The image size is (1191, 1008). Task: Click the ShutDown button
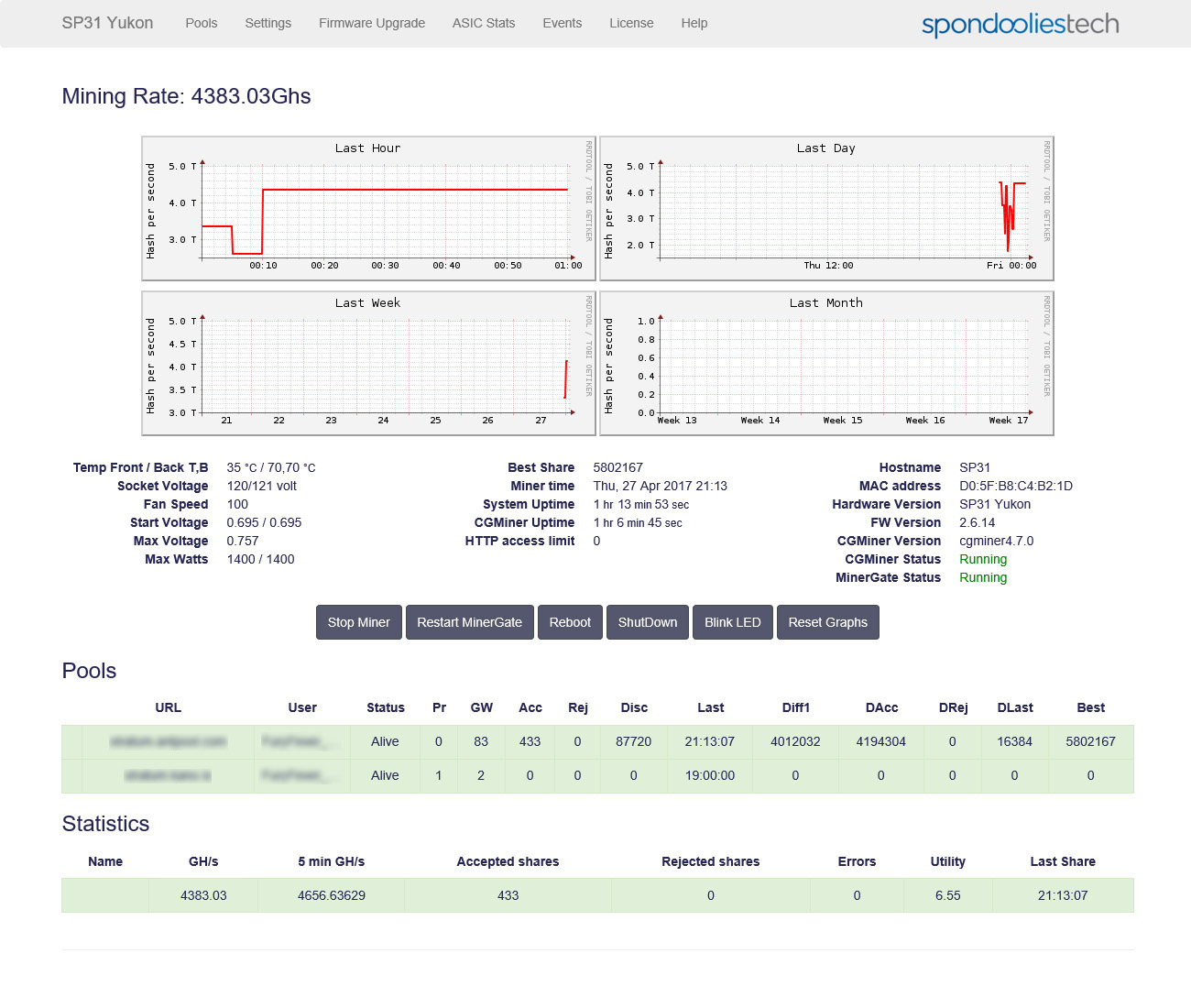point(648,622)
